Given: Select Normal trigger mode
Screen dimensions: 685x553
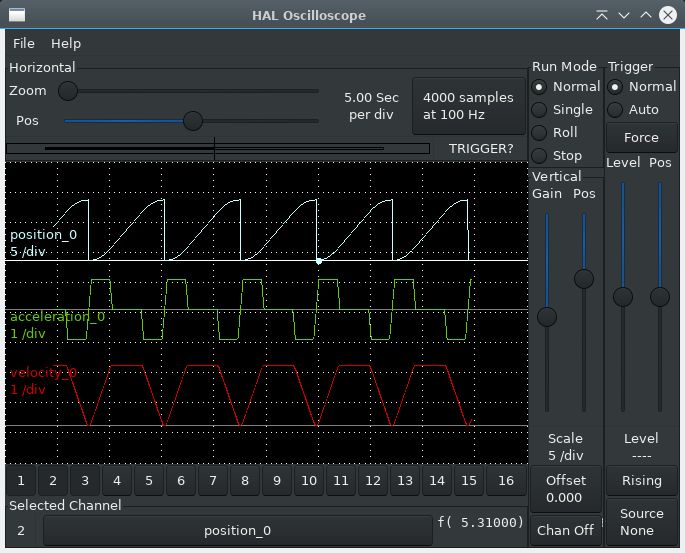Looking at the screenshot, I should click(642, 87).
